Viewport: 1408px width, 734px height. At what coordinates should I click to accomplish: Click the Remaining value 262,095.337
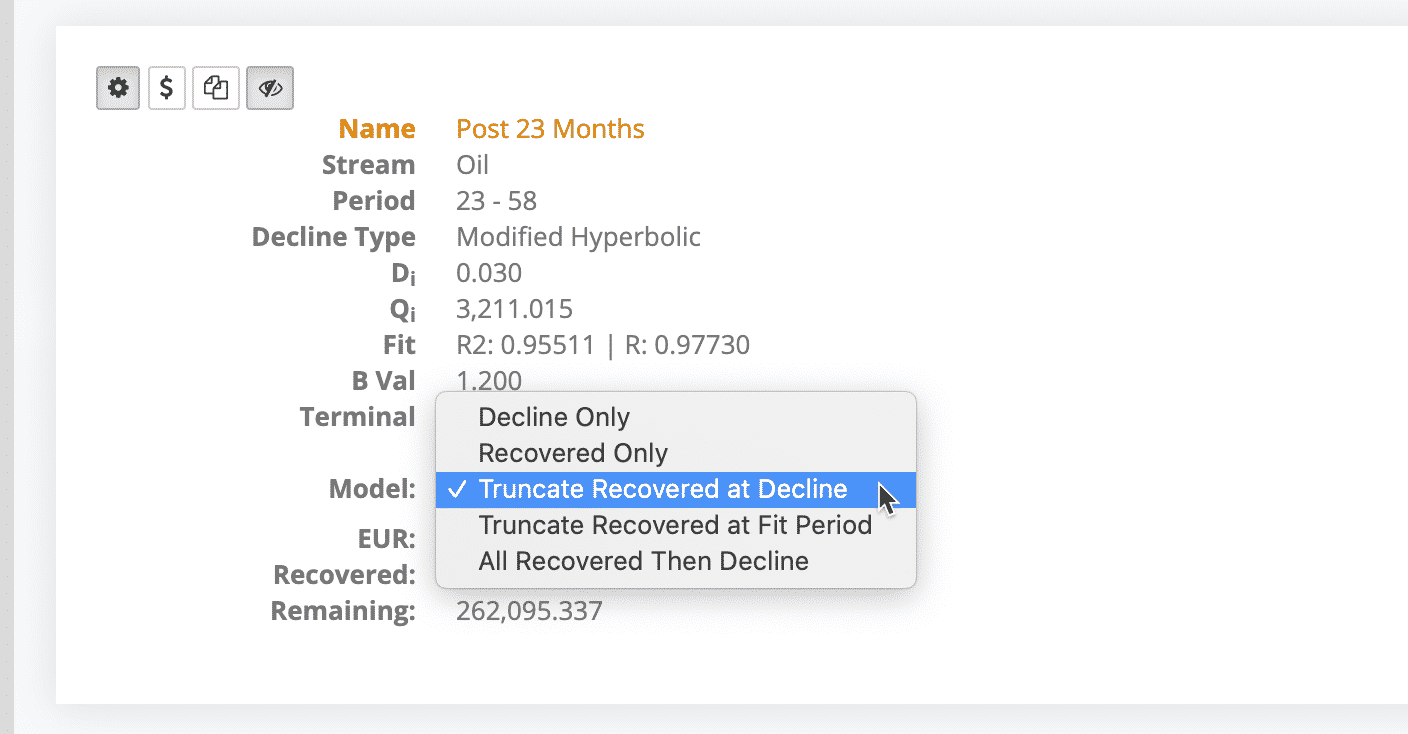pos(529,611)
